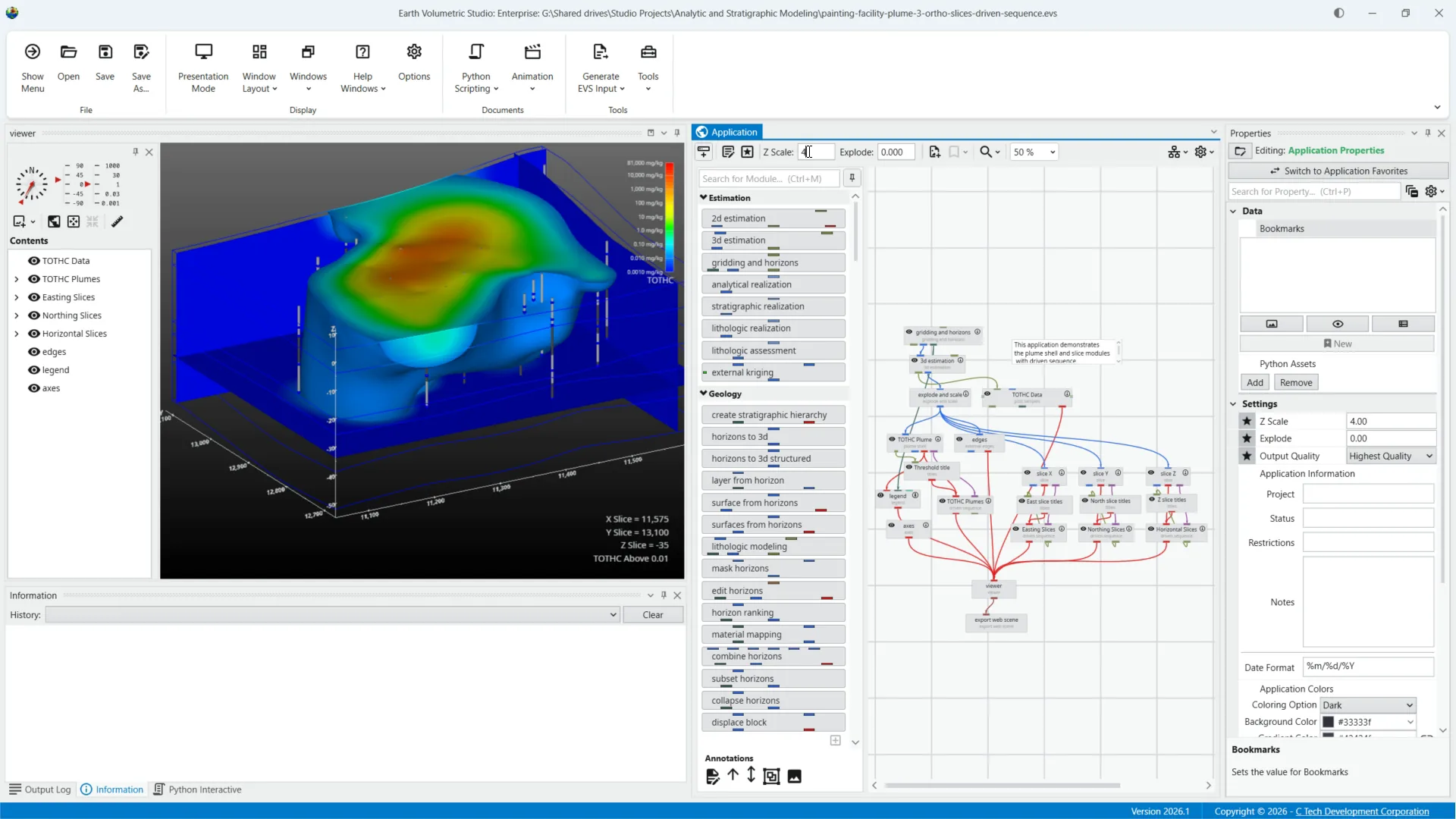Click the annotation image icon
Image resolution: width=1456 pixels, height=819 pixels.
[794, 776]
